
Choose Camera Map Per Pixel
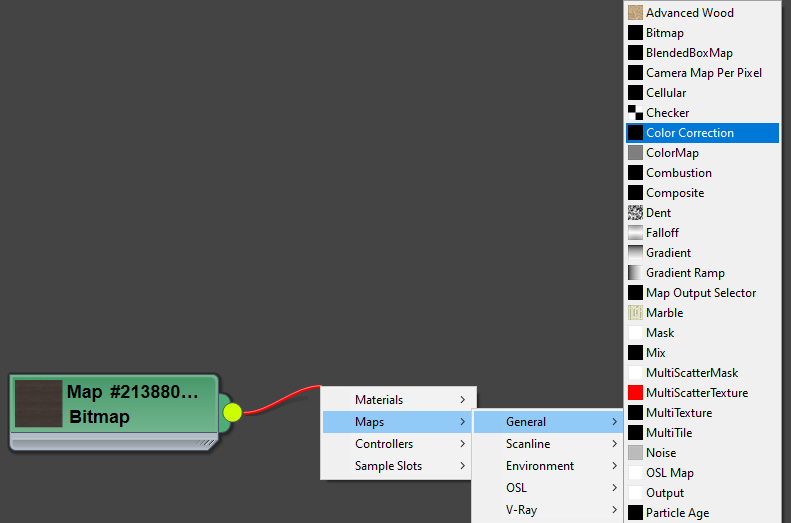[x=702, y=73]
